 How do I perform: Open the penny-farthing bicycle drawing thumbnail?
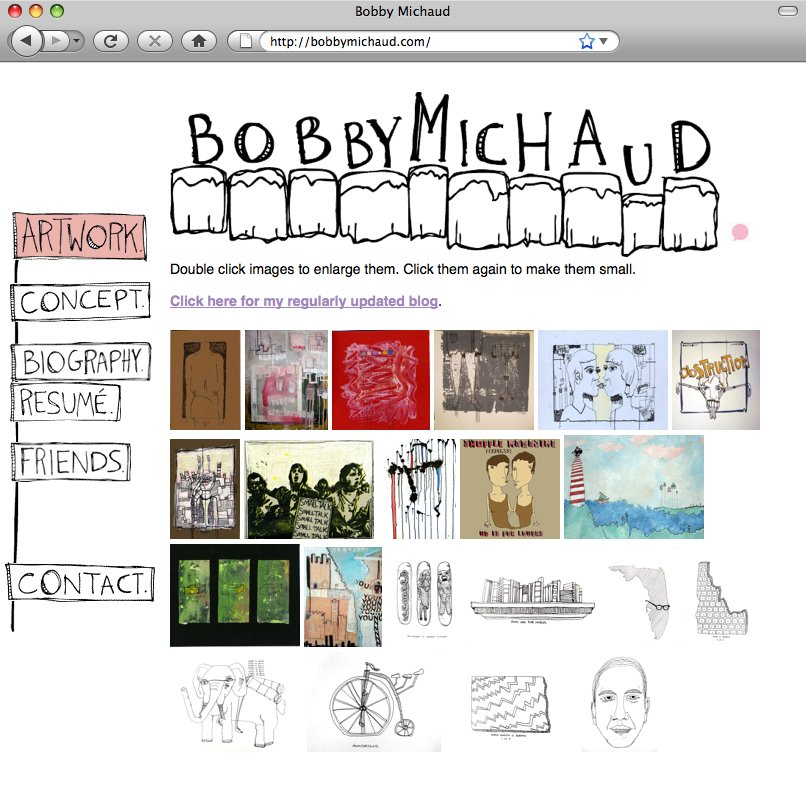click(373, 703)
